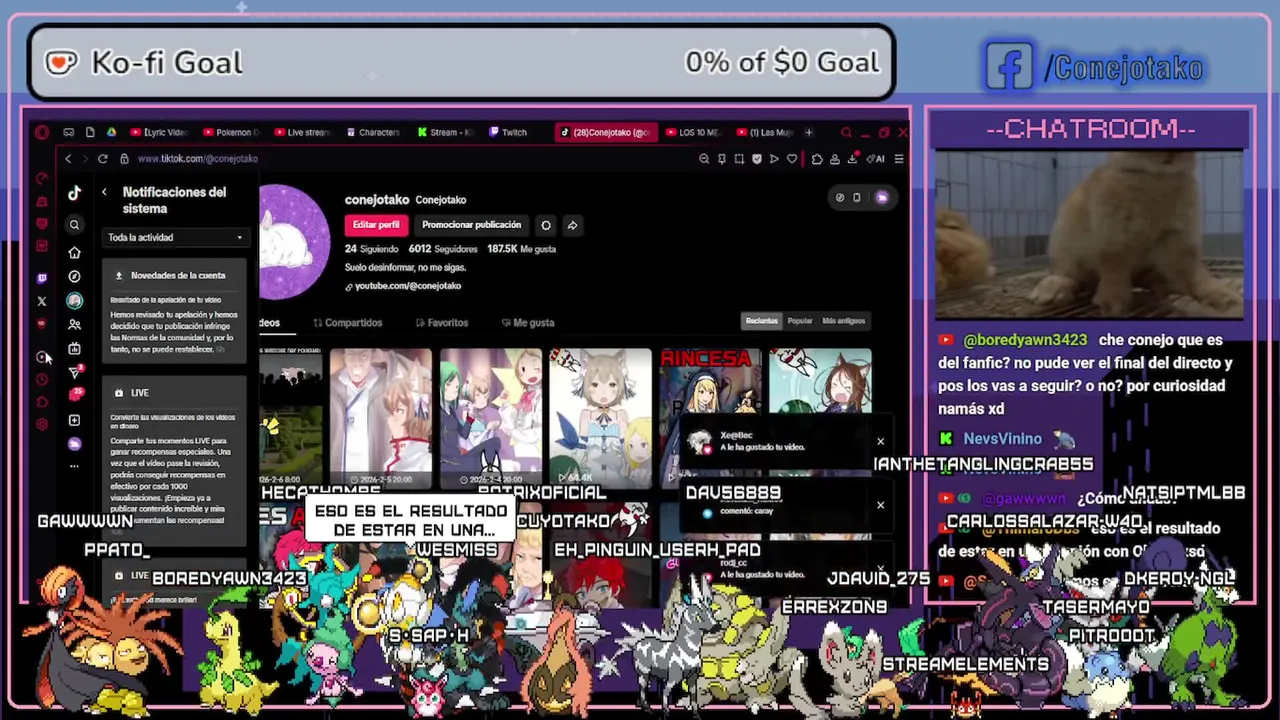The width and height of the screenshot is (1280, 720).
Task: Open the avatar in TikTok top-right pill
Action: tap(881, 198)
